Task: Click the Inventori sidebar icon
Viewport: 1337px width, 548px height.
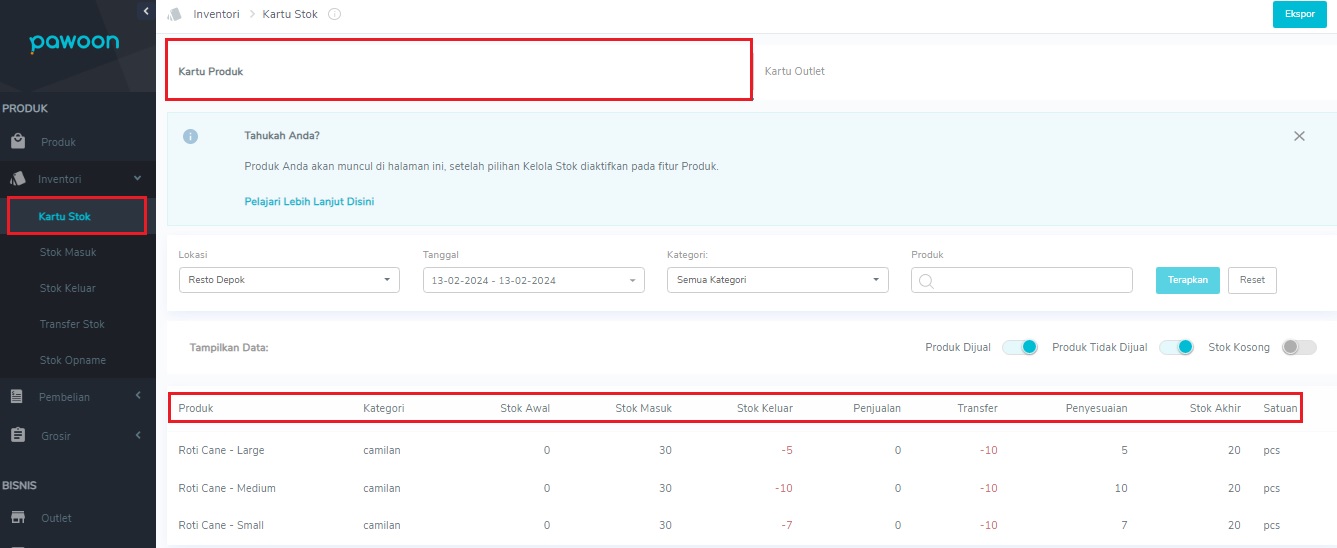Action: 18,179
